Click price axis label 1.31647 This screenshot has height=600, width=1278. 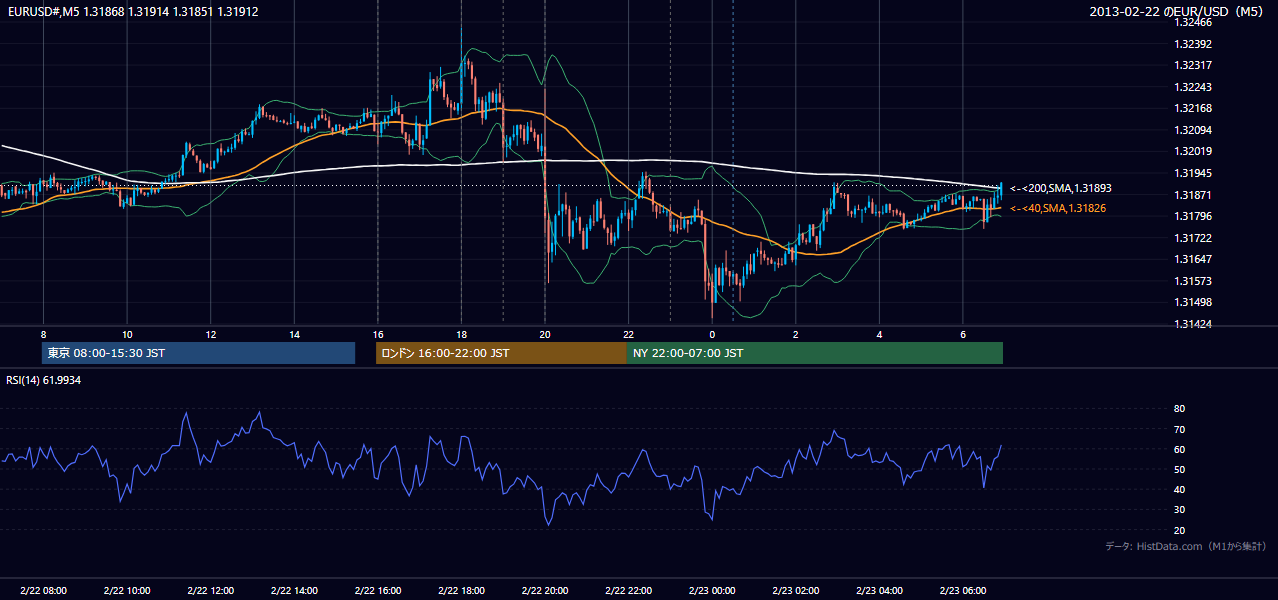click(1193, 259)
